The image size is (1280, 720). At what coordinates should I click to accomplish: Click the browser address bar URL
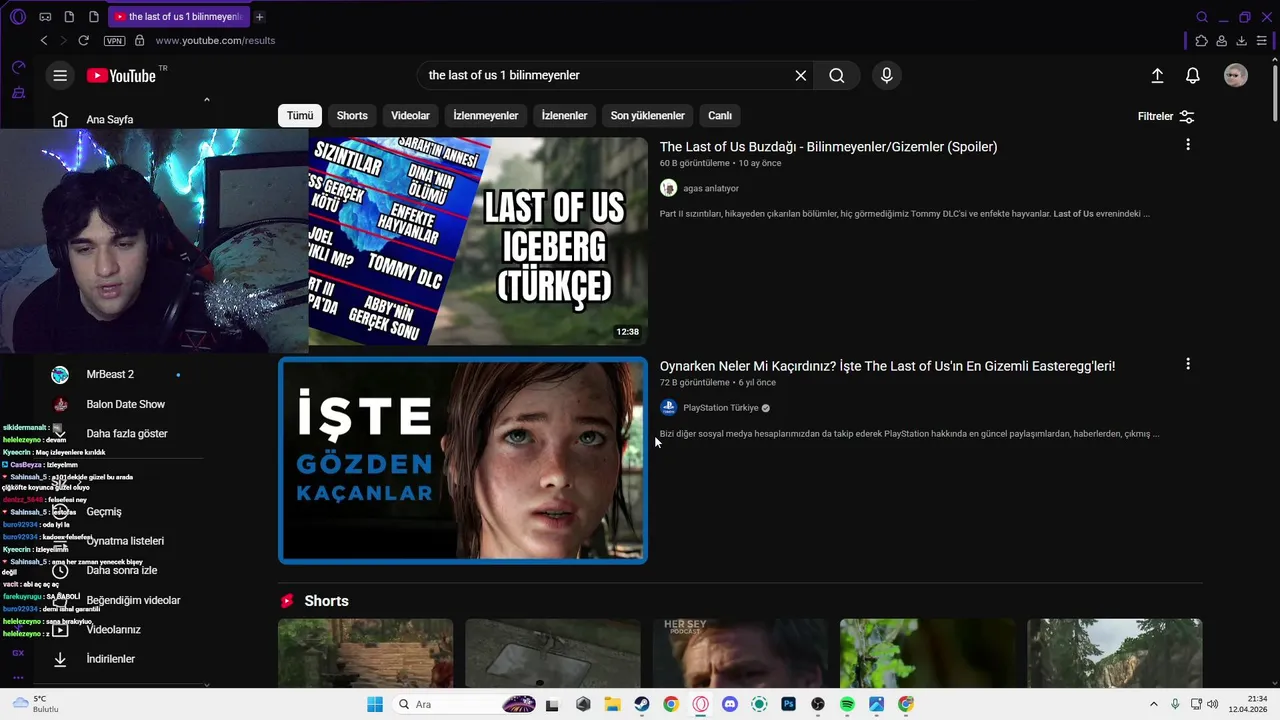[215, 41]
